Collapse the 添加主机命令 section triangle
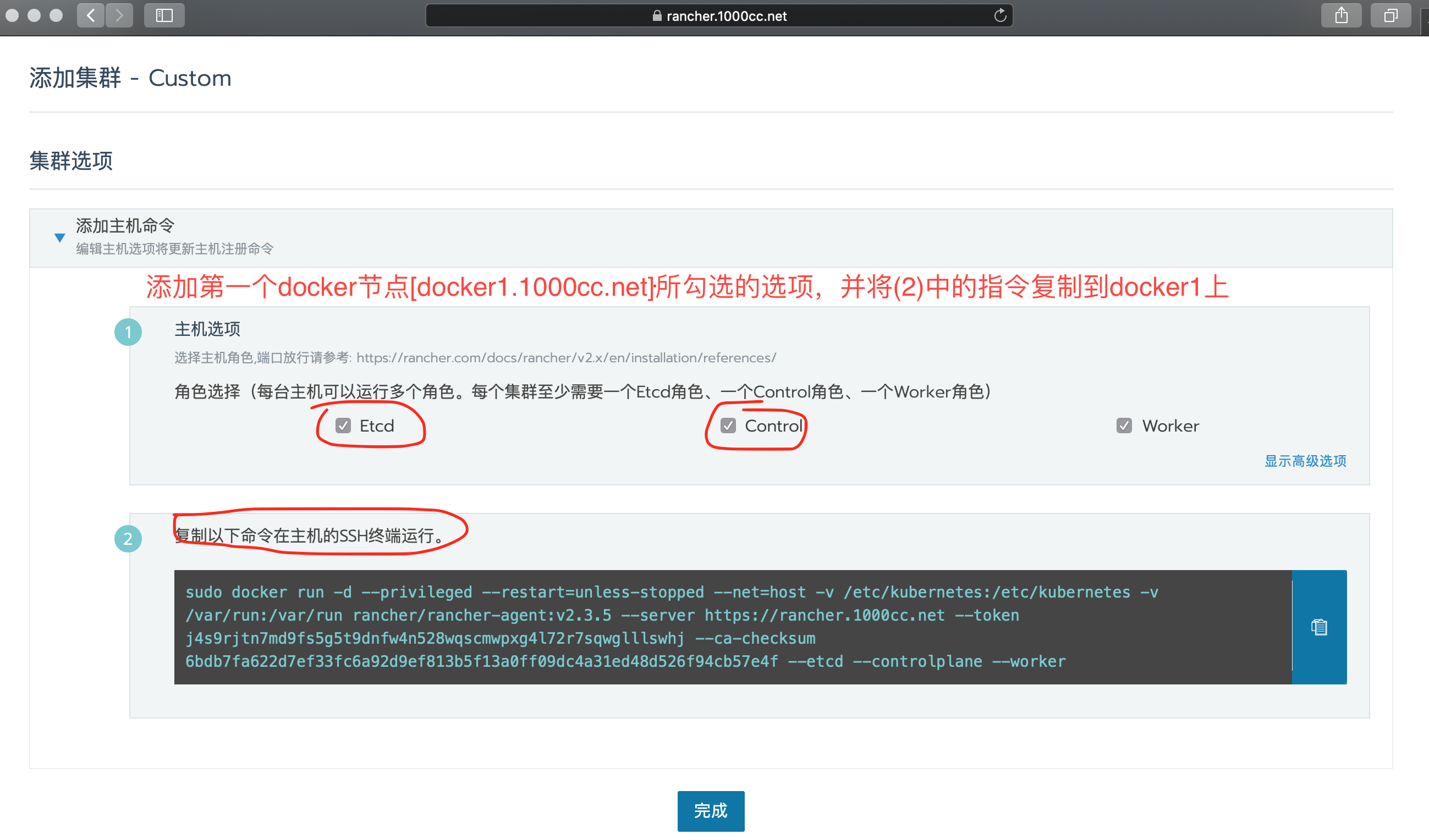Screen dimensions: 1429x840 point(59,237)
